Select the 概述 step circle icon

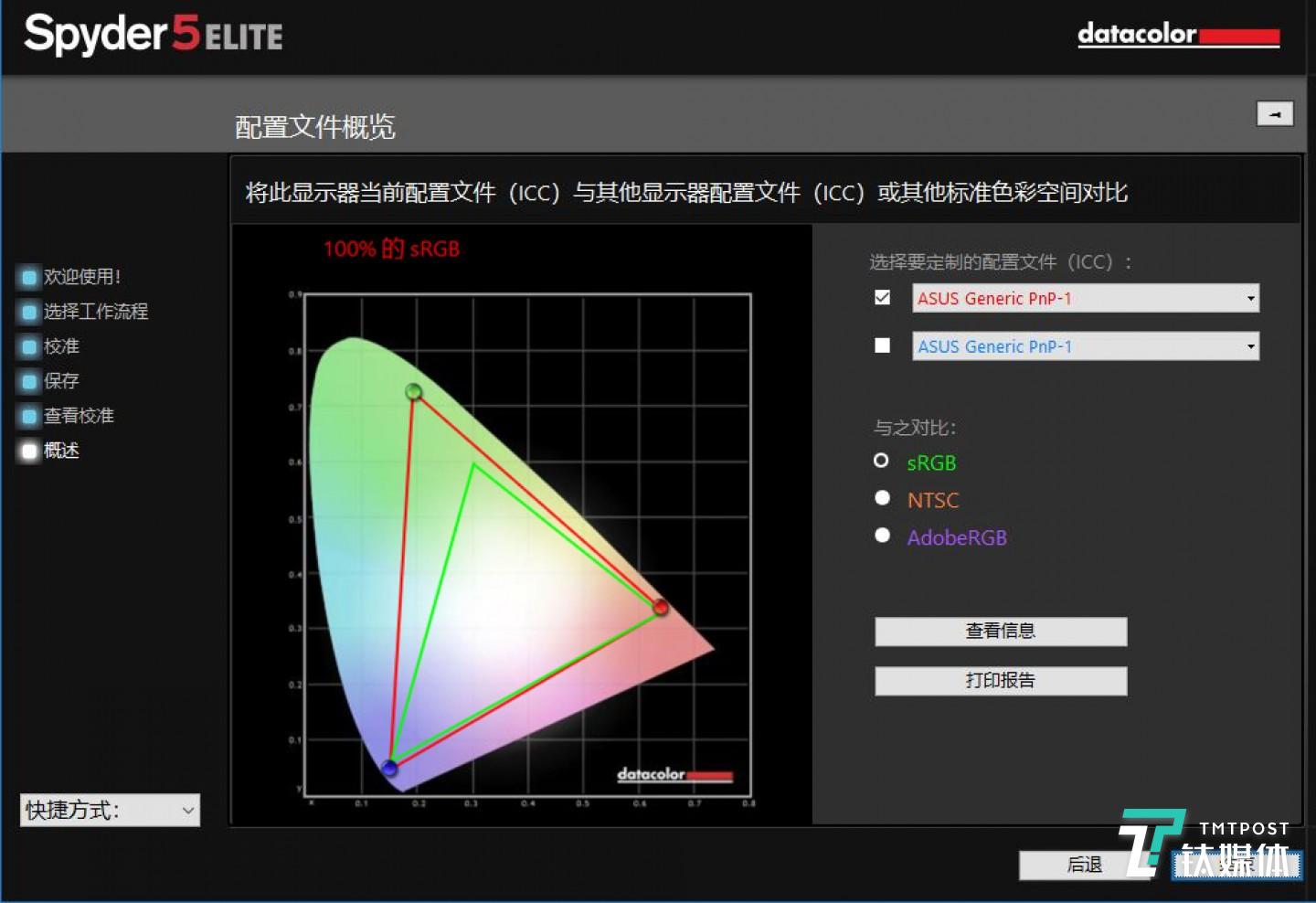tap(27, 450)
